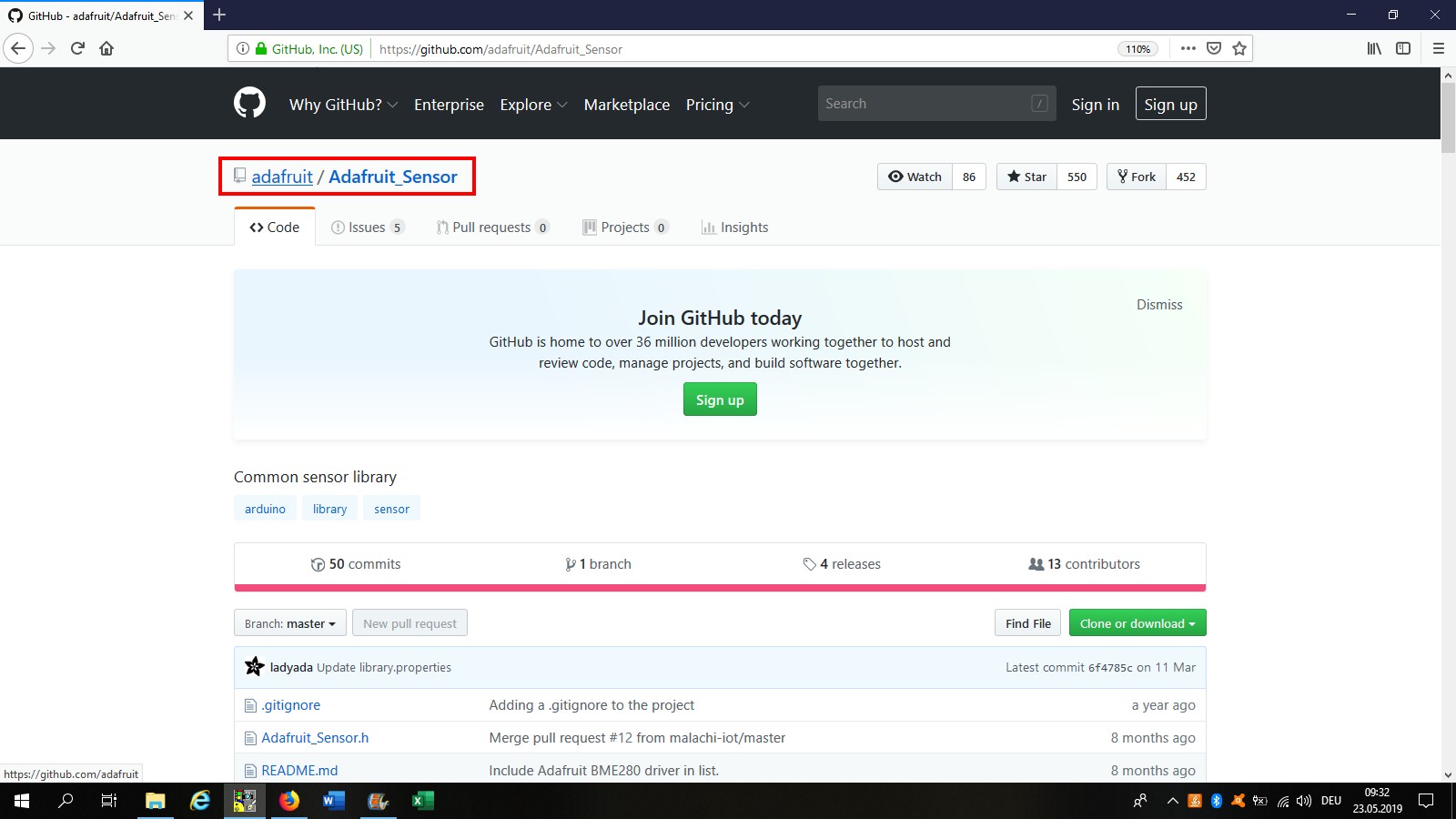Toggle Firefox sidebar icon
The image size is (1456, 819).
1403,48
